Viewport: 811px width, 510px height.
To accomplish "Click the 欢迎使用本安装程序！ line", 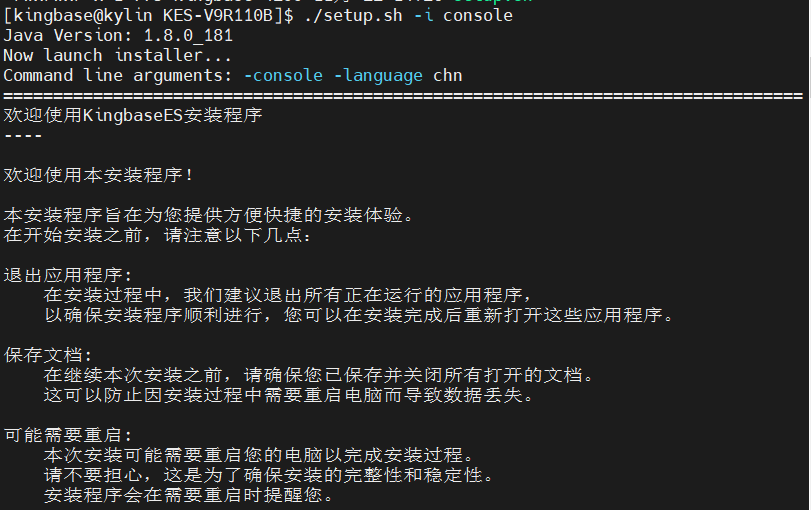I will (99, 175).
